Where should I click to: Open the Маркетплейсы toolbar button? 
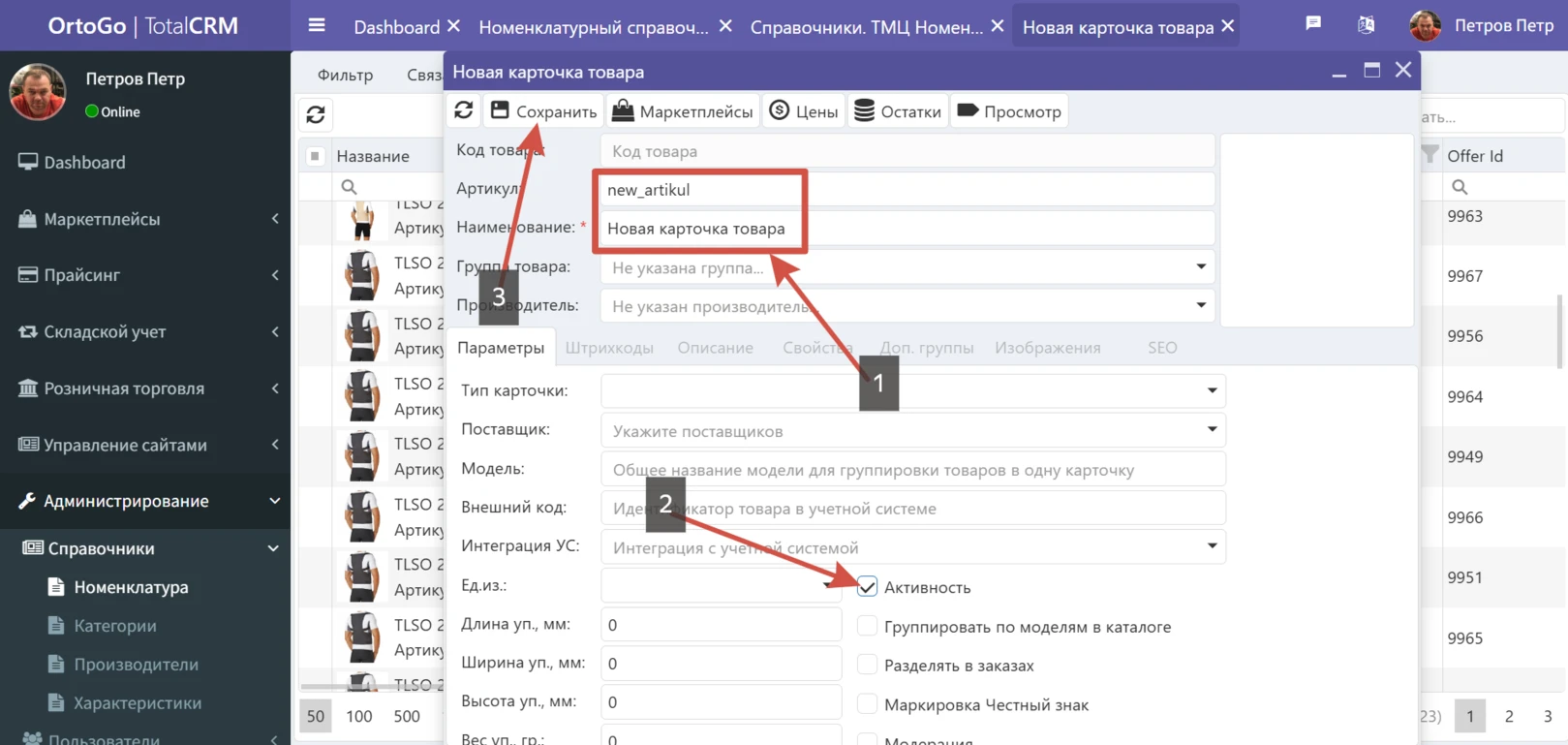click(683, 111)
